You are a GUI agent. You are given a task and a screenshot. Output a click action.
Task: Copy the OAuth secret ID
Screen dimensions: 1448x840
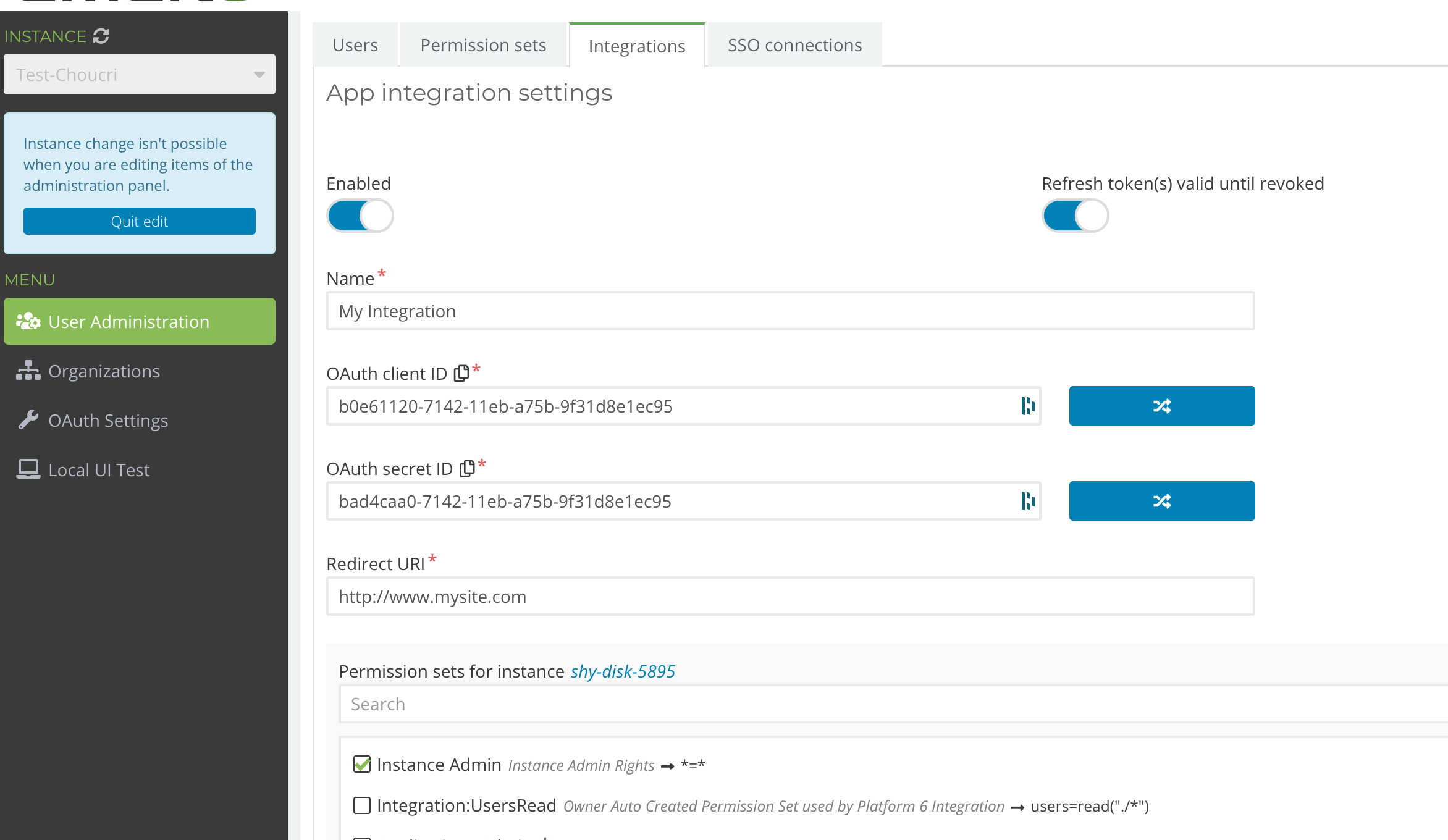coord(468,468)
